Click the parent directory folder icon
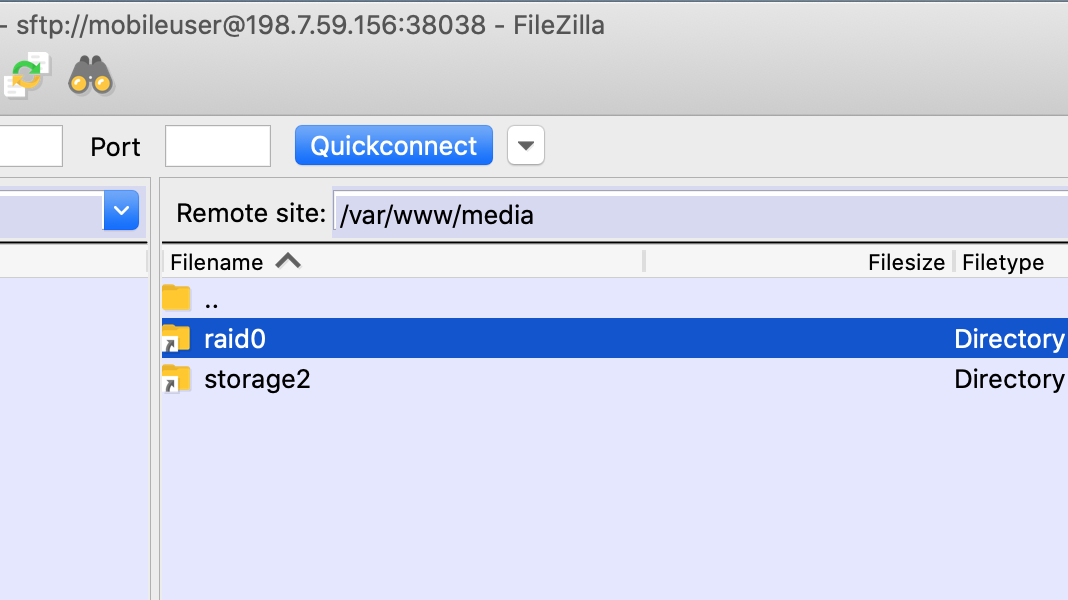The width and height of the screenshot is (1068, 600). 176,298
